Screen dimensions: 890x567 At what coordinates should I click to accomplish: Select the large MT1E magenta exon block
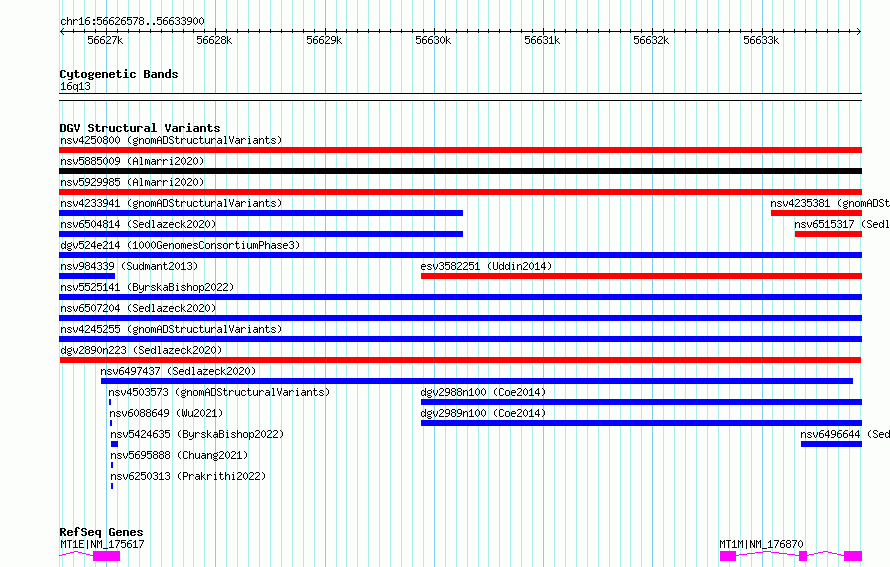107,556
